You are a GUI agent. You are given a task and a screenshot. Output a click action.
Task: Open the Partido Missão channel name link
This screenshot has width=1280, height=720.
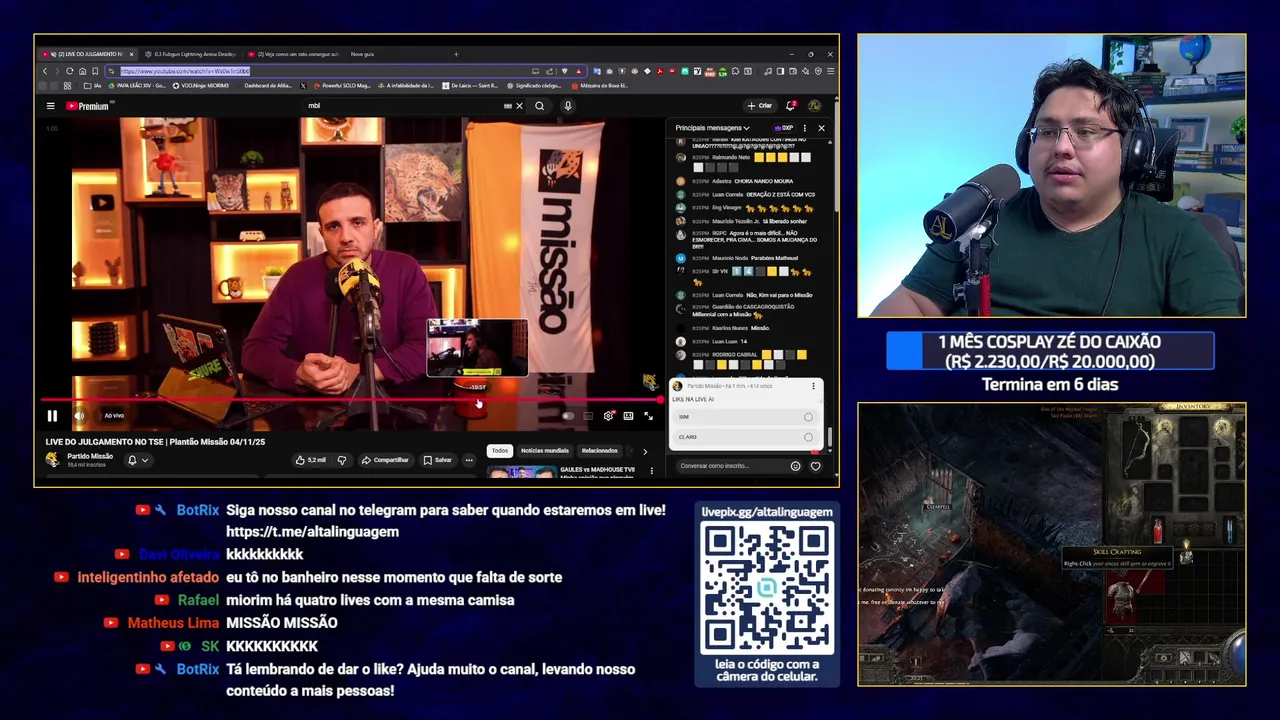coord(90,456)
